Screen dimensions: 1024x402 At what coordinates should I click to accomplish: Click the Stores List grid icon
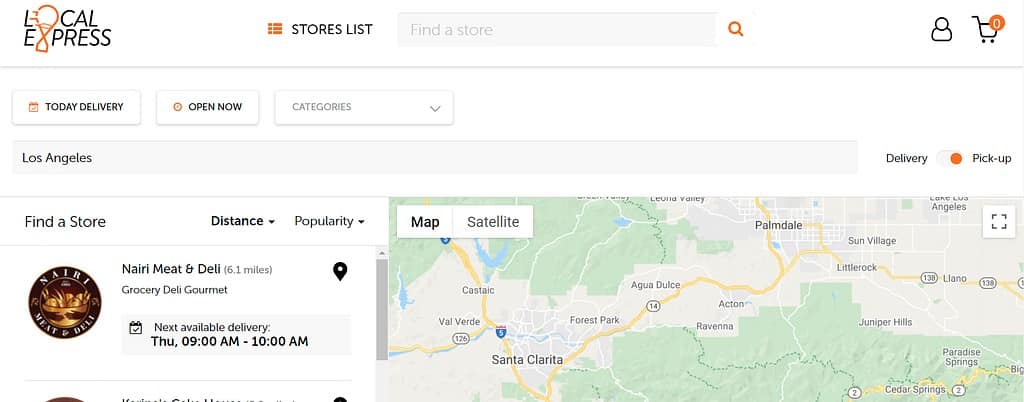tap(275, 29)
